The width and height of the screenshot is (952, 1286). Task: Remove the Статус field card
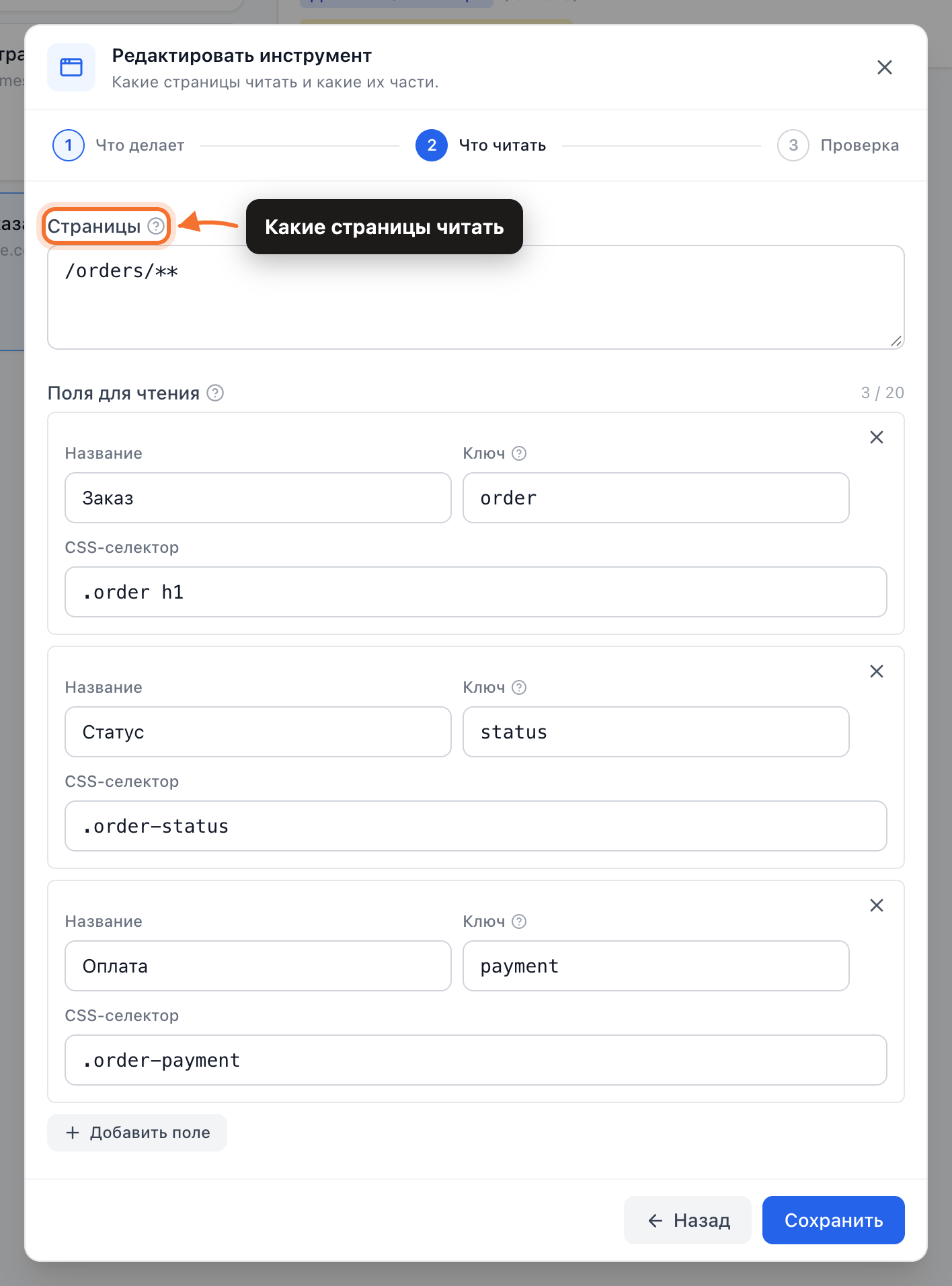[x=877, y=671]
